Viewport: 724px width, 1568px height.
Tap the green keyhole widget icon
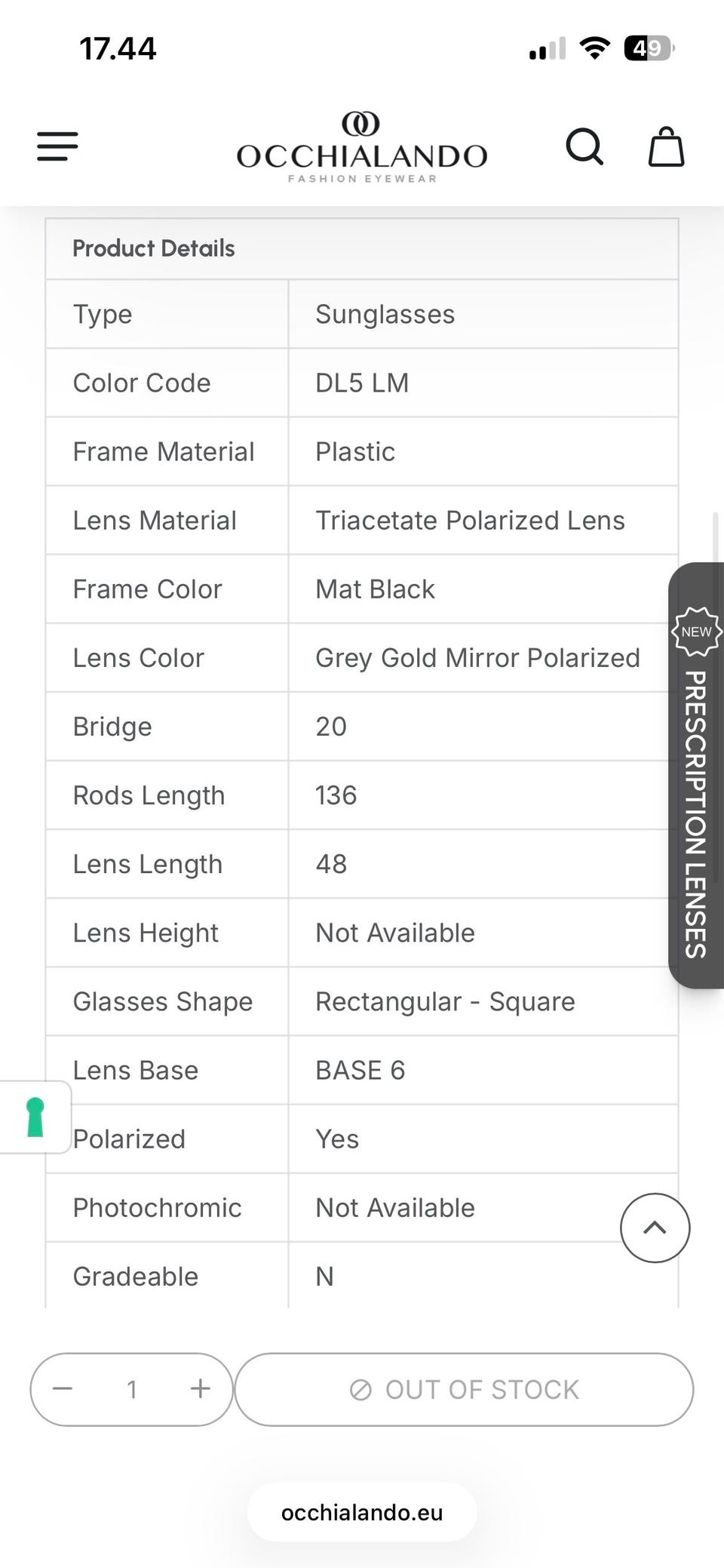(35, 1117)
